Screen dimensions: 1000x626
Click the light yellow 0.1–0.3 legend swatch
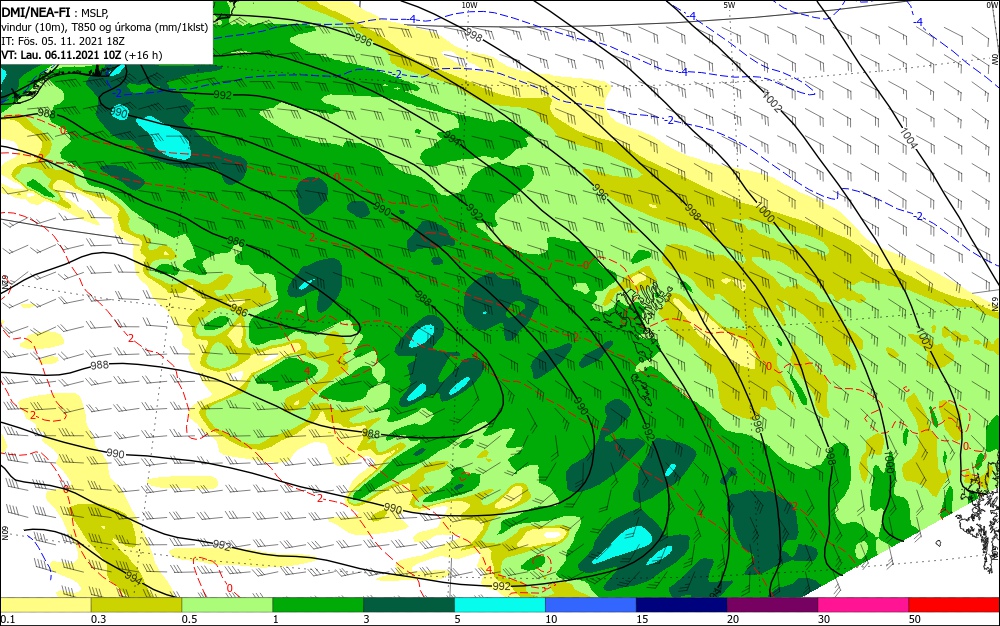coord(46,605)
